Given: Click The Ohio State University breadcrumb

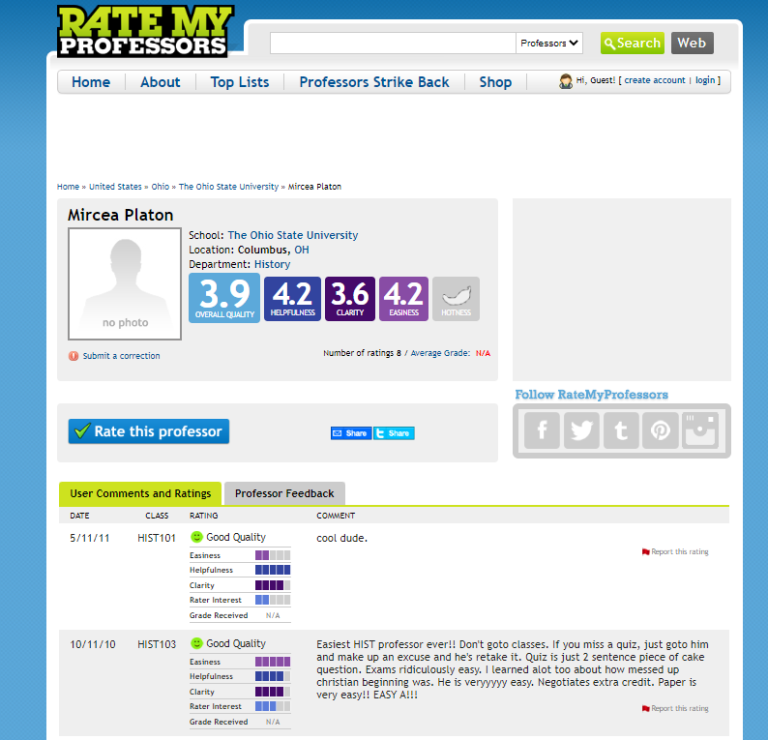Looking at the screenshot, I should (228, 187).
